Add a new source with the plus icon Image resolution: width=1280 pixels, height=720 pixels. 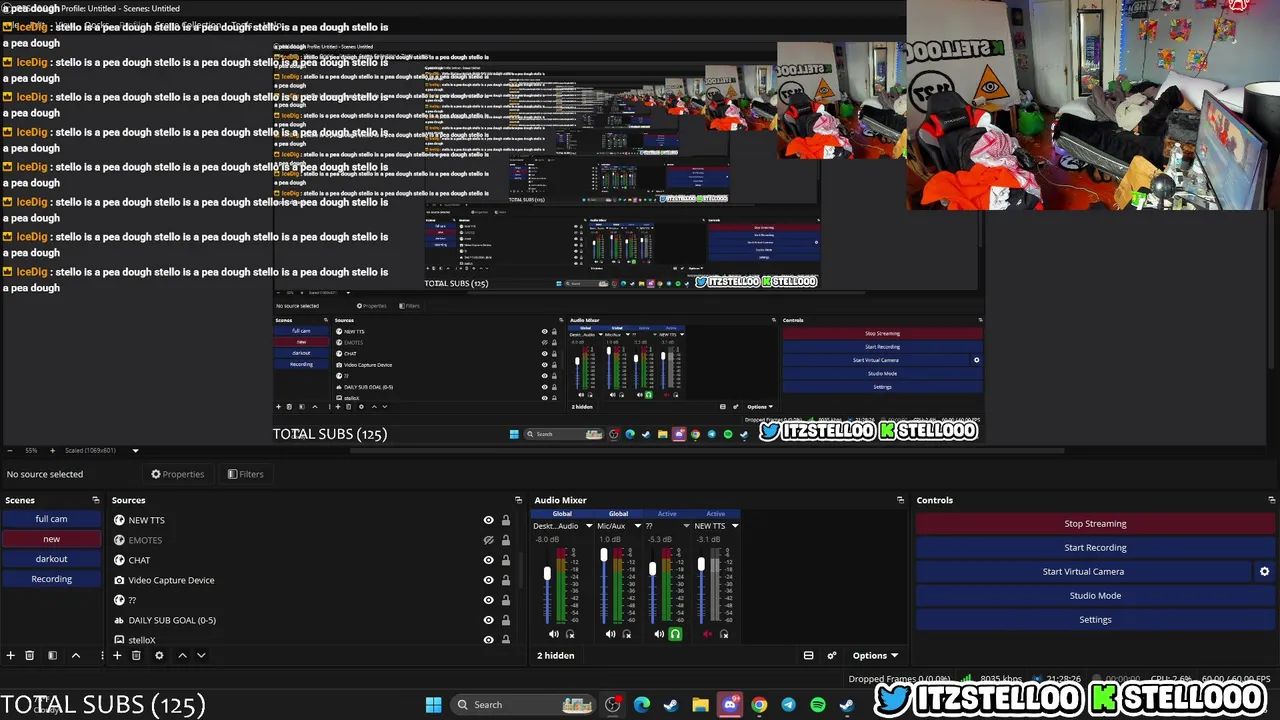click(x=117, y=655)
